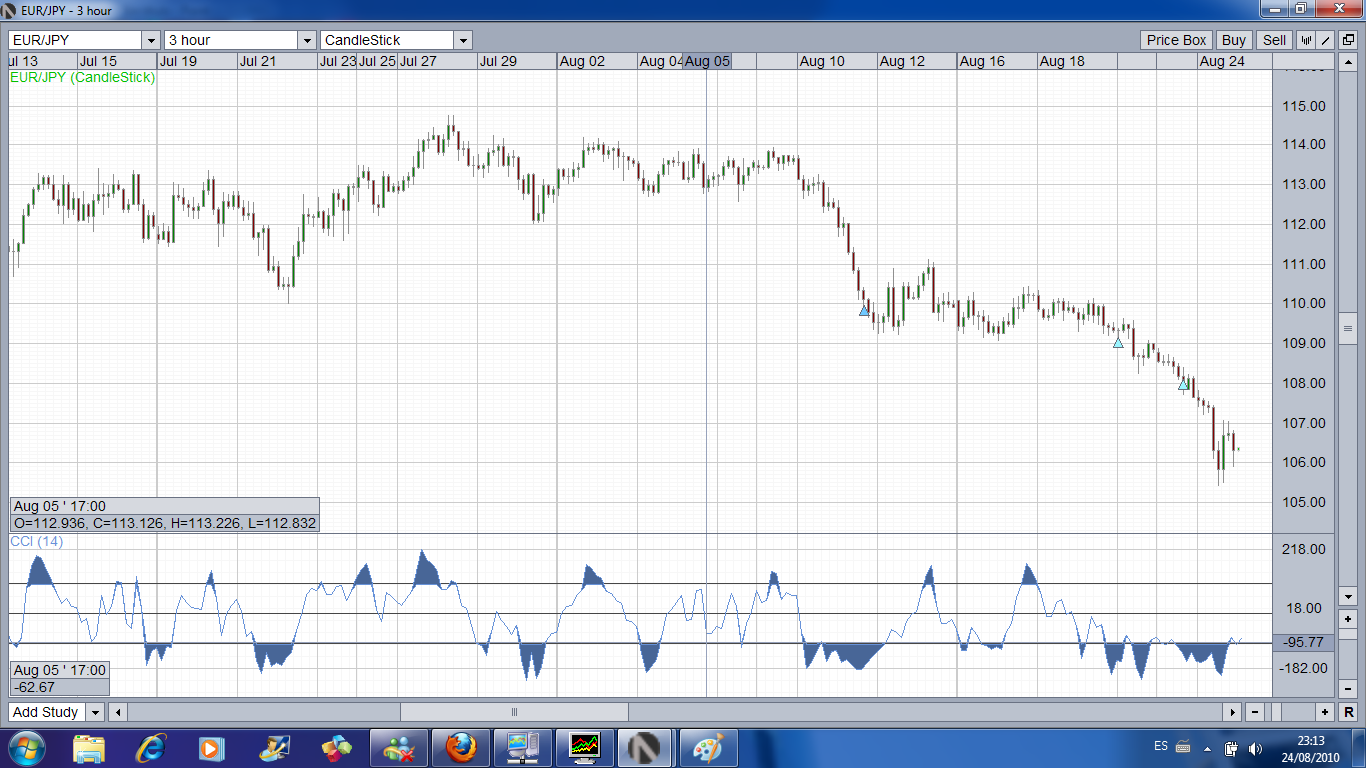The image size is (1366, 768).
Task: Click the arrow marker near 109.00
Action: coord(1118,343)
